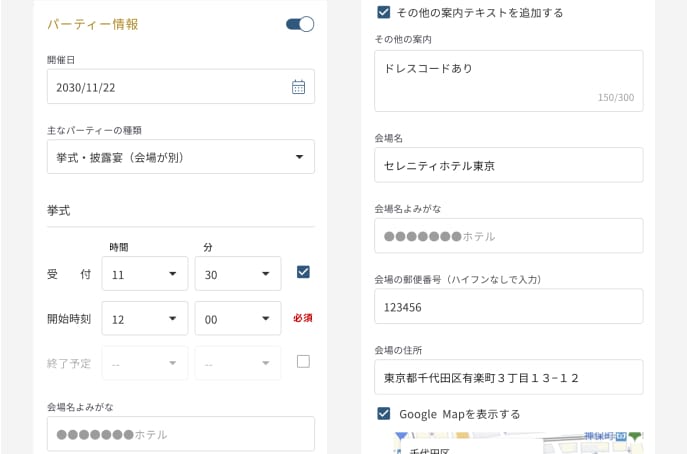
Task: Toggle the パーティー情報 switch off
Action: pyautogui.click(x=300, y=24)
